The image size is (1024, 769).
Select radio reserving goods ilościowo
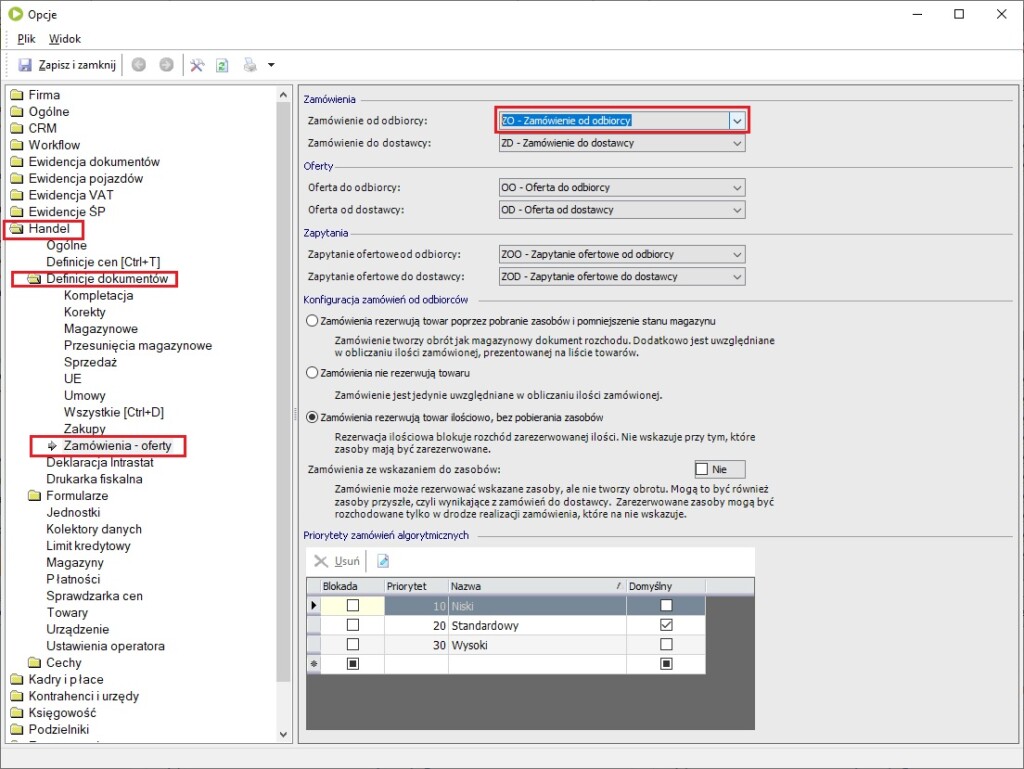(x=312, y=417)
